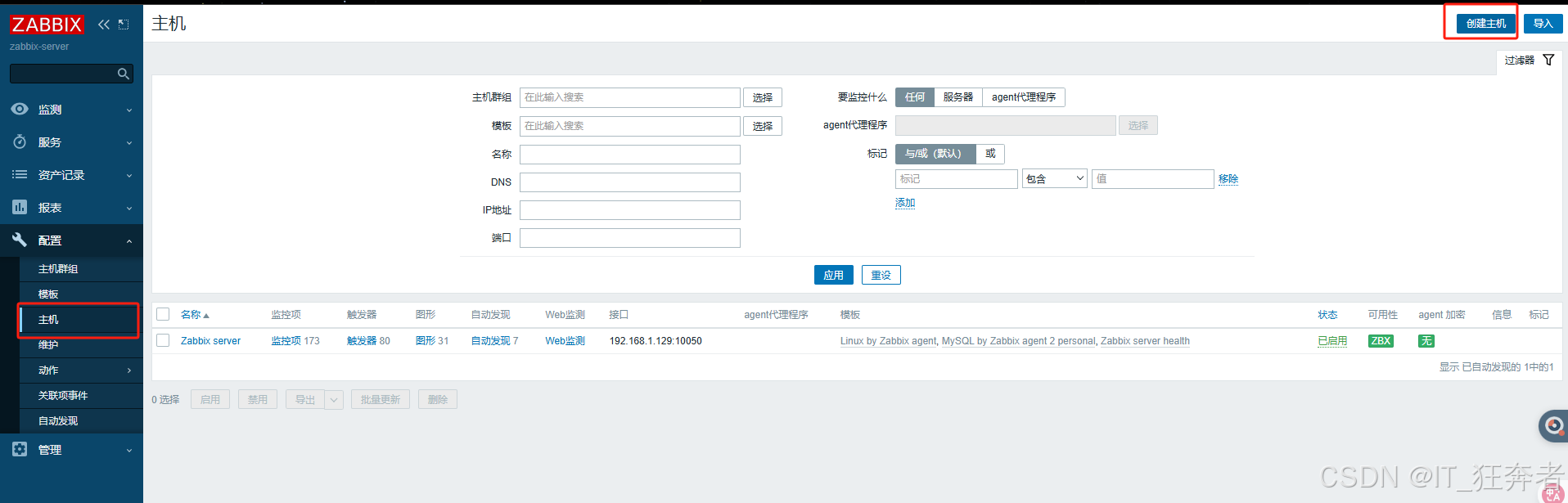Click the 添加 tag link
Viewport: 1568px width, 503px height.
point(905,203)
